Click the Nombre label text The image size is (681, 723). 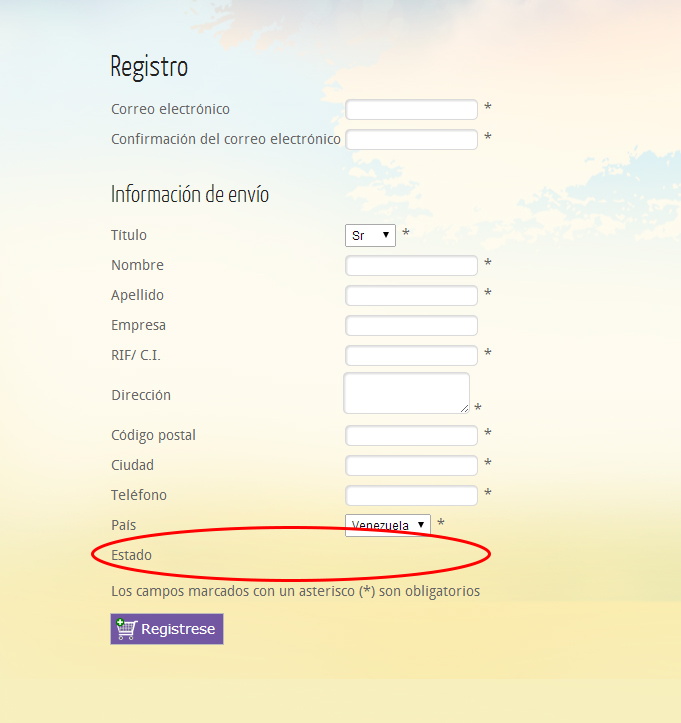(x=137, y=265)
